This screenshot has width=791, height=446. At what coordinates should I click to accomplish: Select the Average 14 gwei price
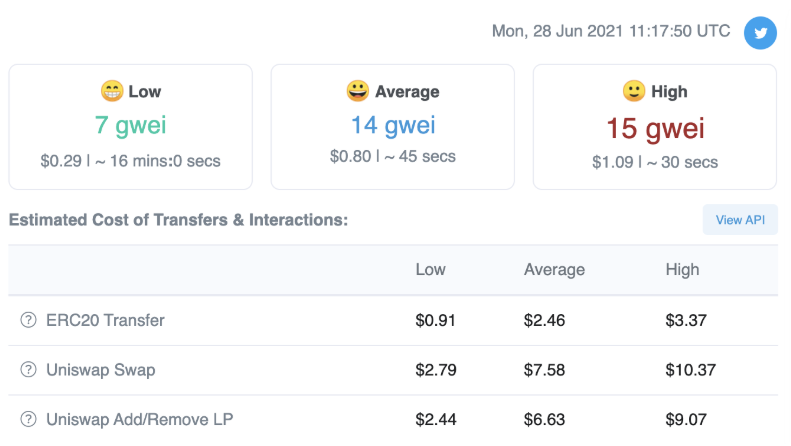click(x=393, y=126)
